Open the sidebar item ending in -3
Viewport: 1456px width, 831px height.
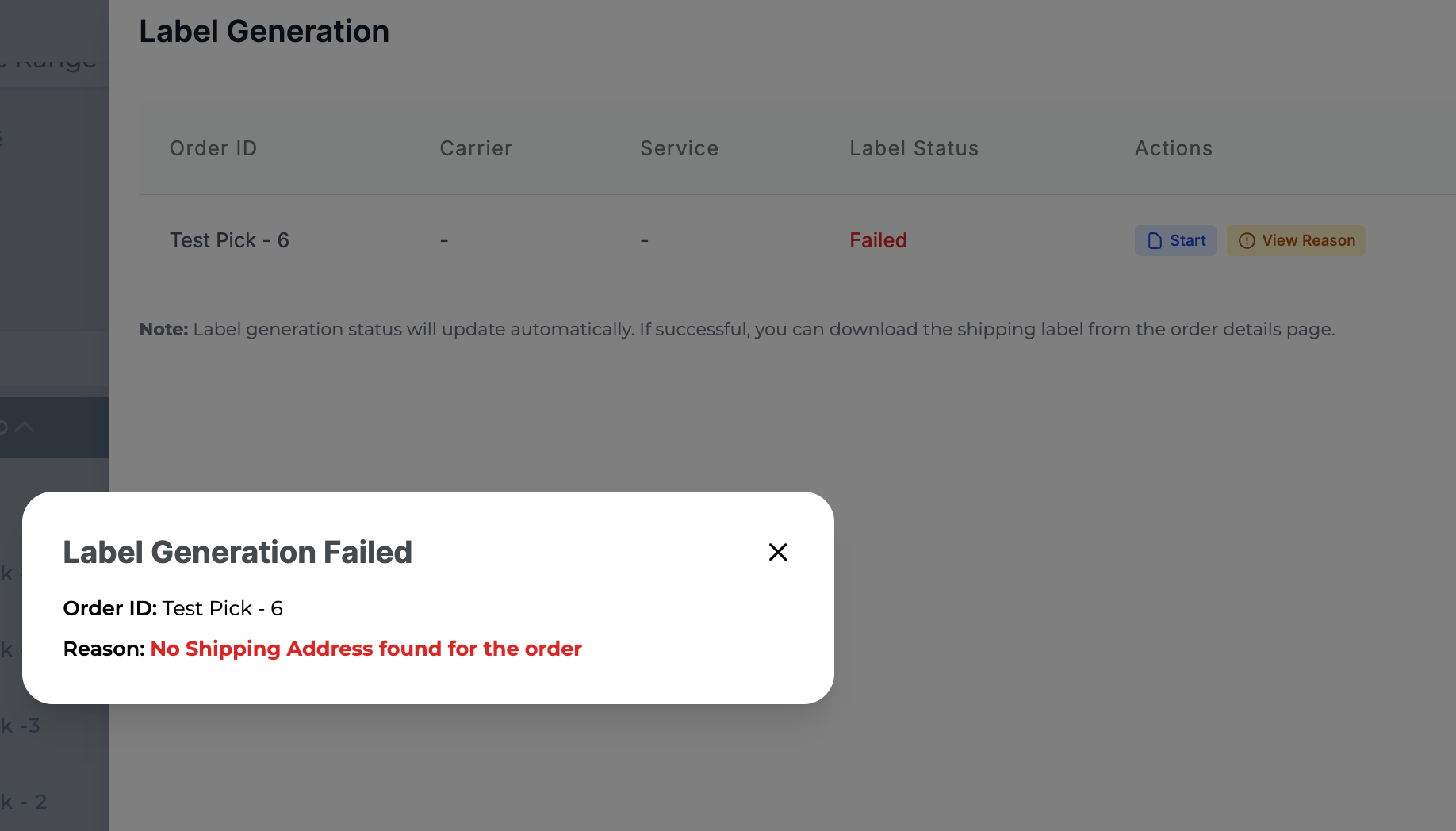[21, 726]
